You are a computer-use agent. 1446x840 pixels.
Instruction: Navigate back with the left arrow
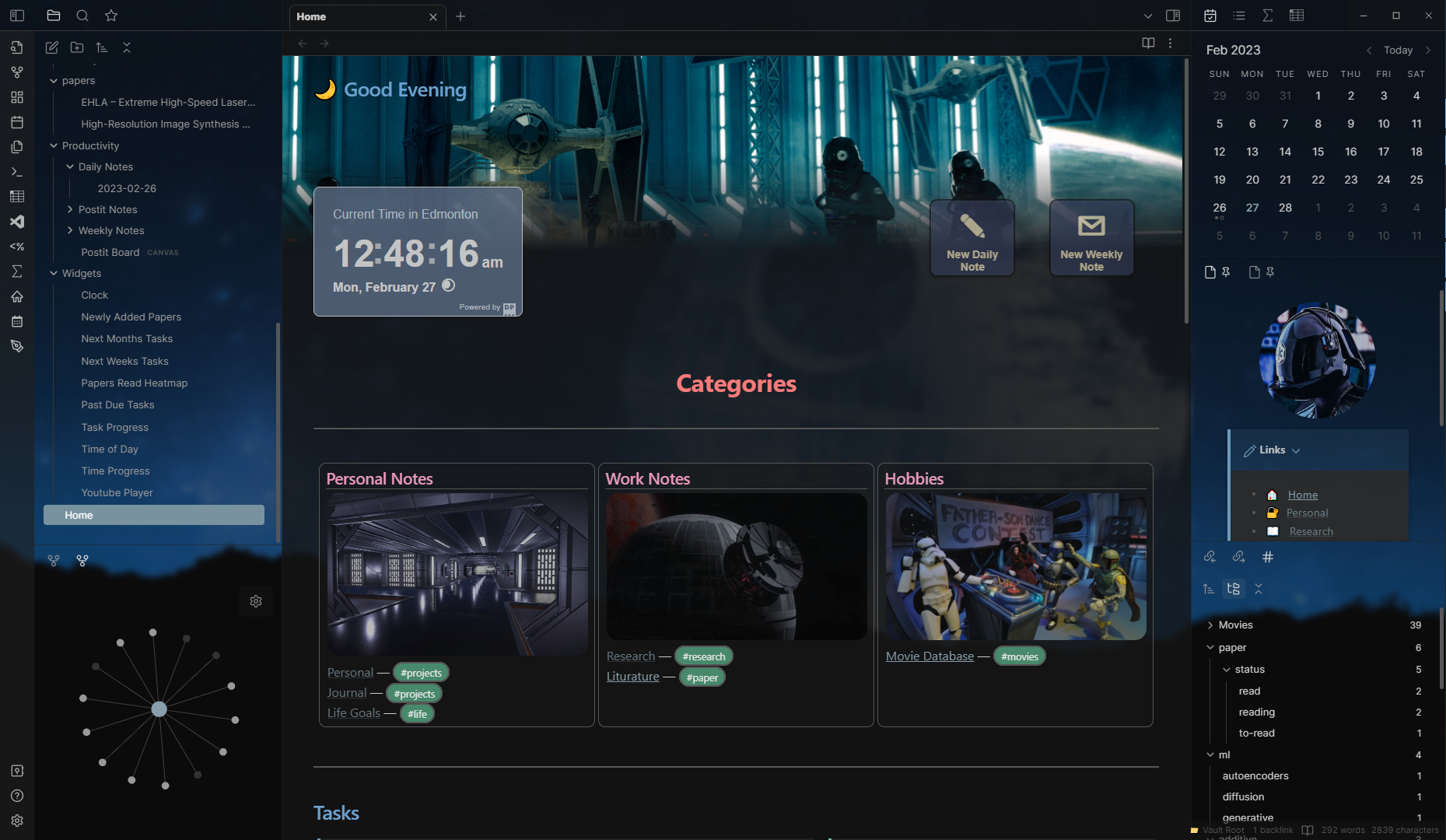[303, 43]
